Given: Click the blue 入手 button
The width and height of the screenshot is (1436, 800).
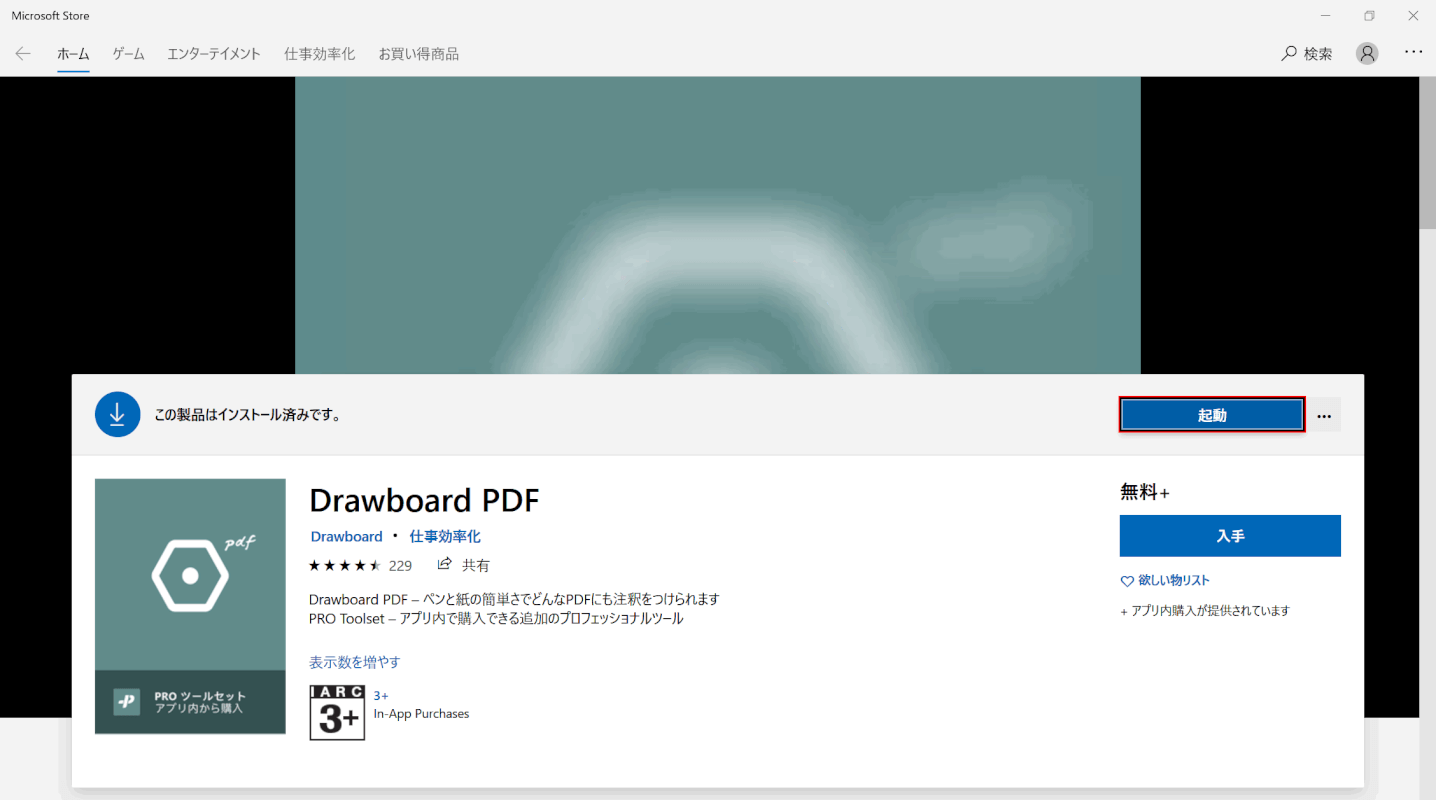Looking at the screenshot, I should click(x=1229, y=536).
